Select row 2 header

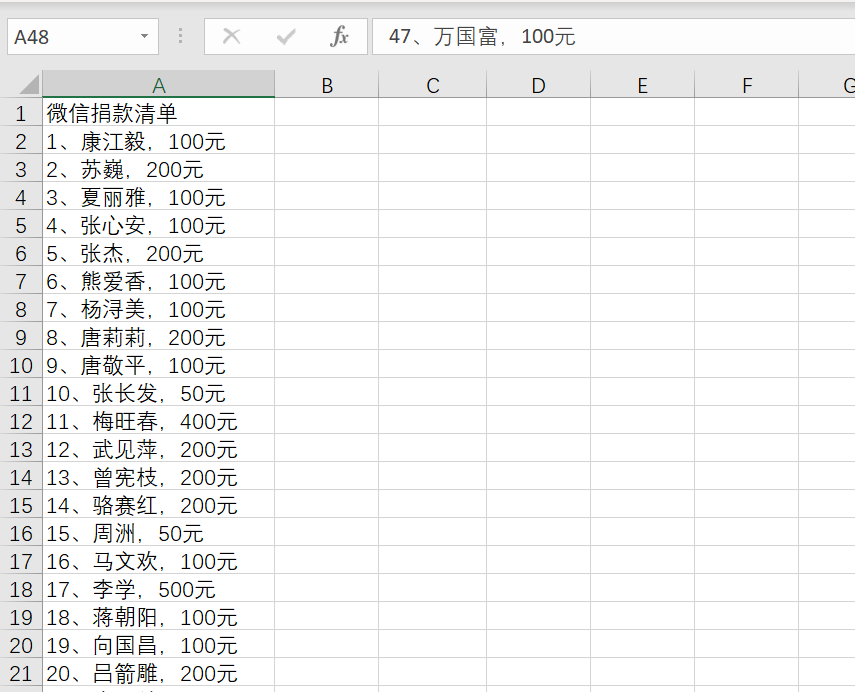point(21,142)
